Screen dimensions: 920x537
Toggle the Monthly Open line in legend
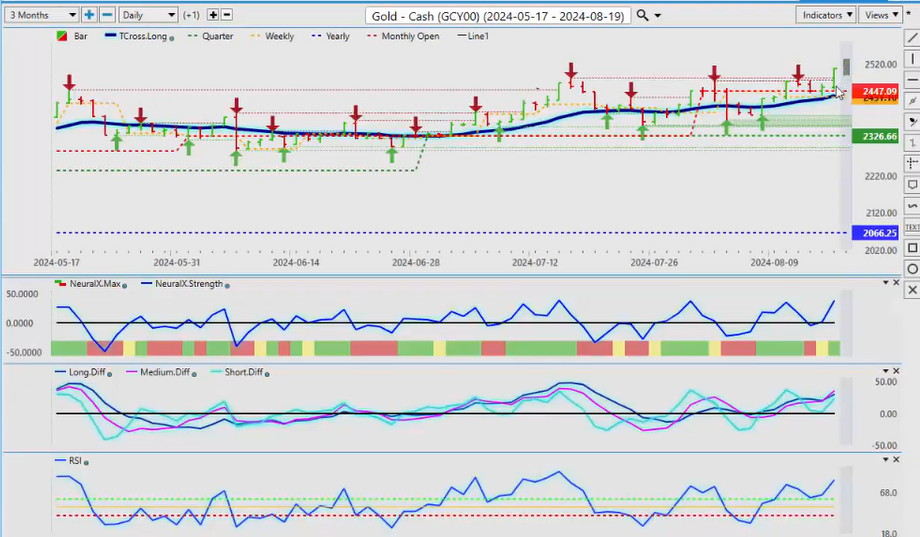(x=408, y=36)
